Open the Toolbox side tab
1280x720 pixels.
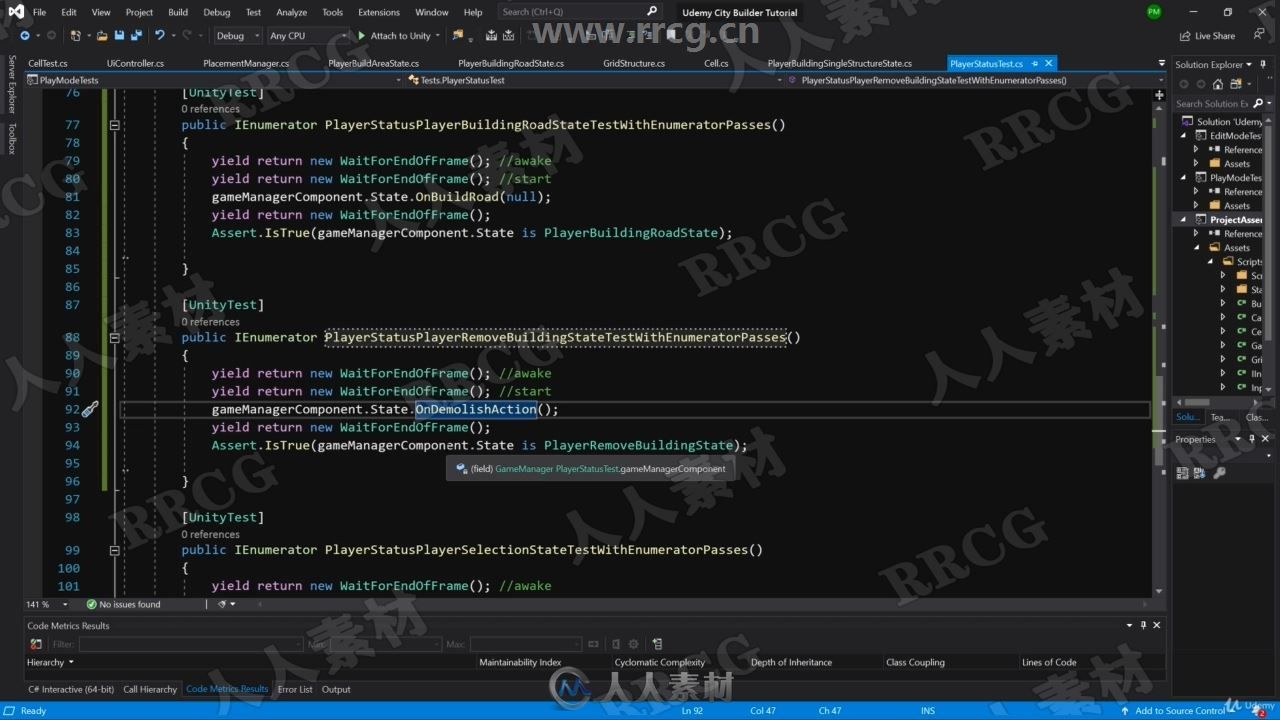[x=11, y=139]
